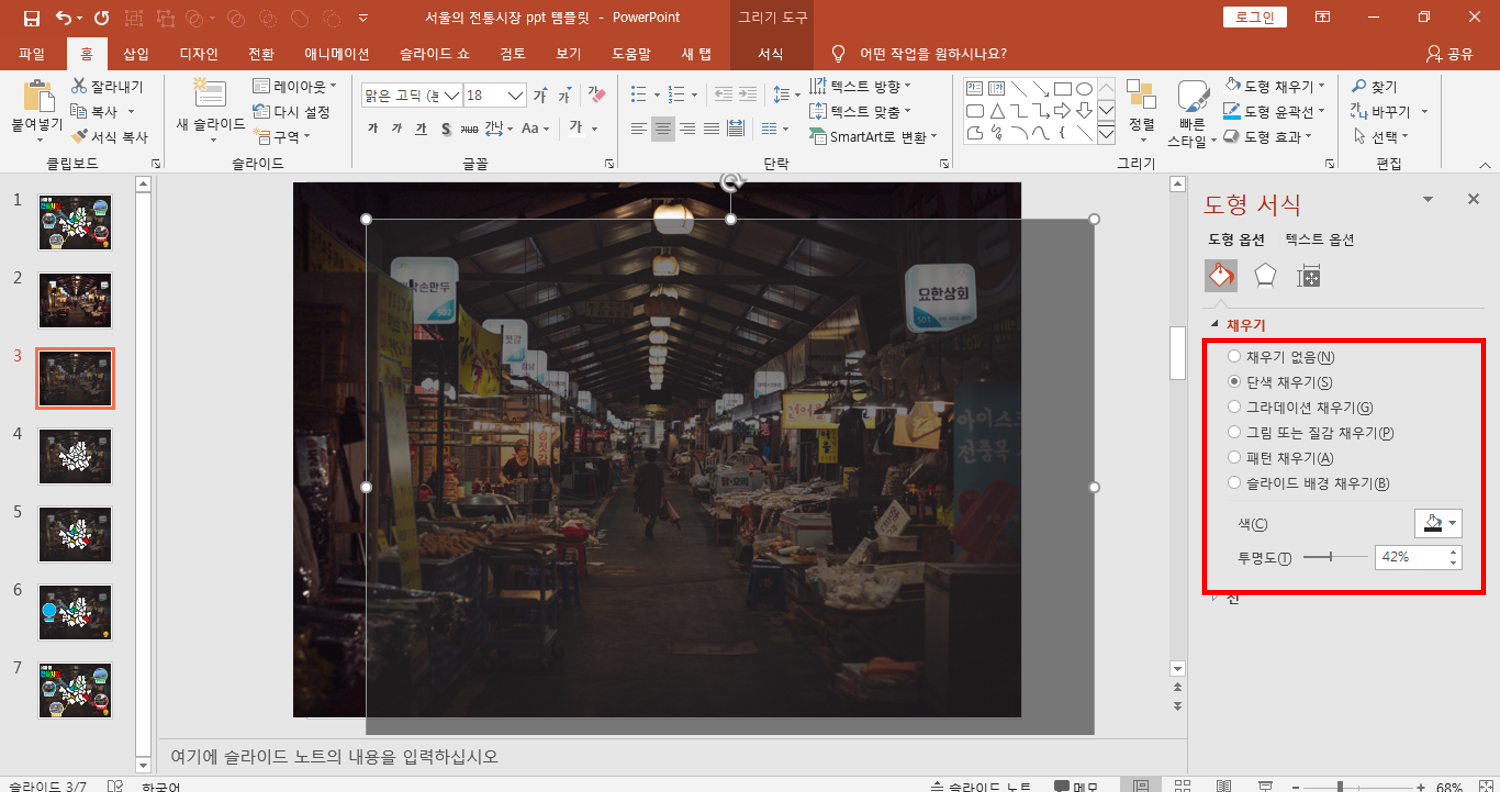This screenshot has width=1500, height=792.
Task: Select Pattern Fill (패턴 채우기) radio
Action: click(1235, 458)
